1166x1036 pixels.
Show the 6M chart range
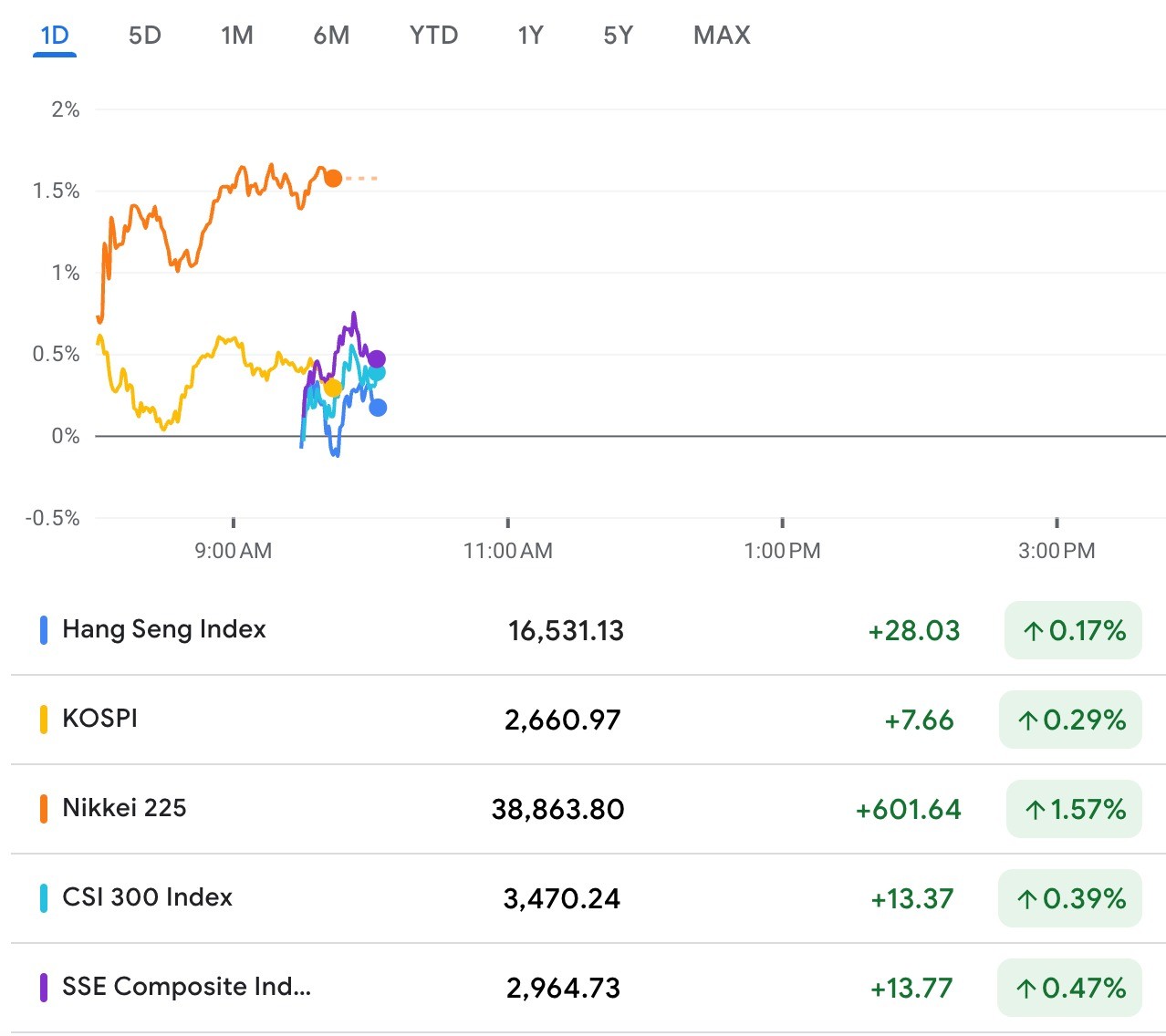point(331,36)
